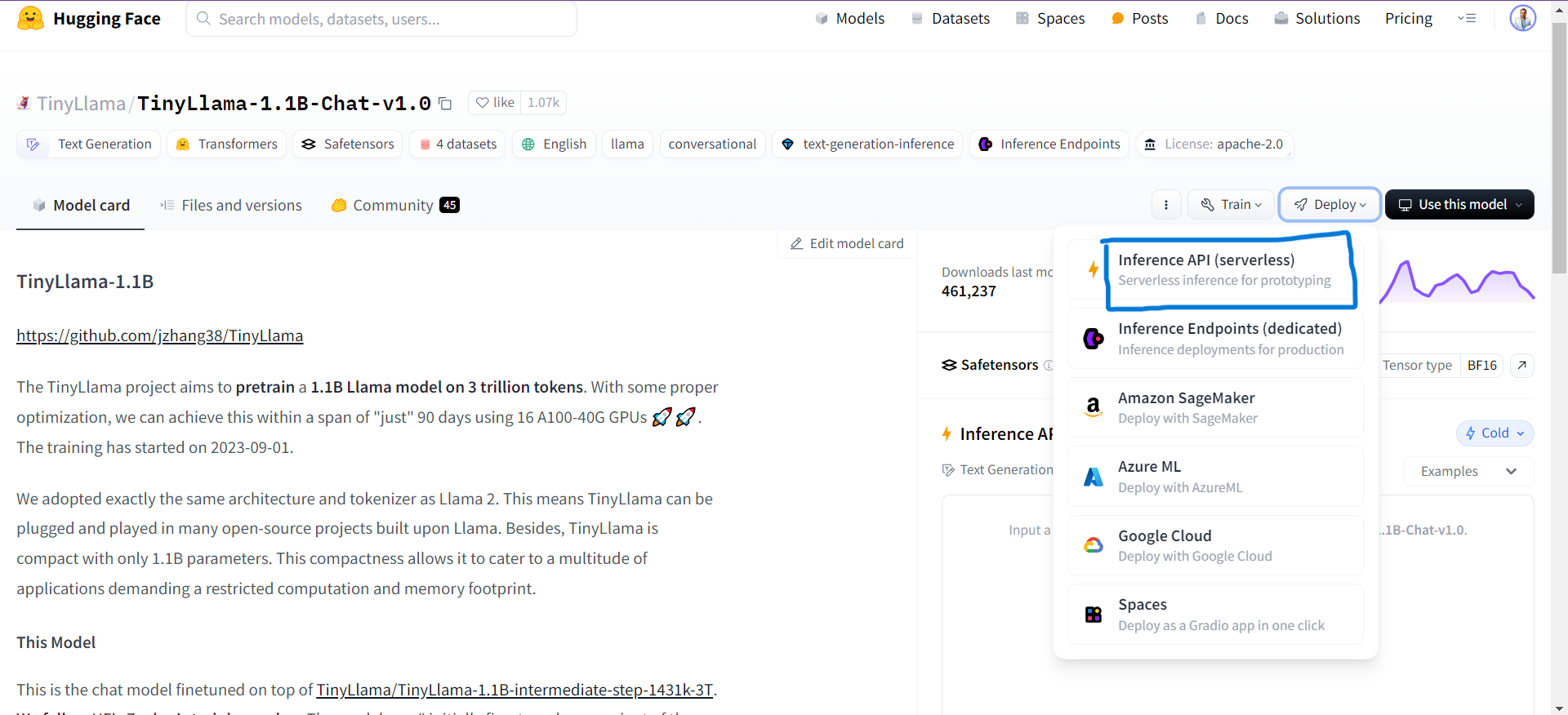Expand the Examples dropdown
The width and height of the screenshot is (1568, 715).
(1468, 471)
